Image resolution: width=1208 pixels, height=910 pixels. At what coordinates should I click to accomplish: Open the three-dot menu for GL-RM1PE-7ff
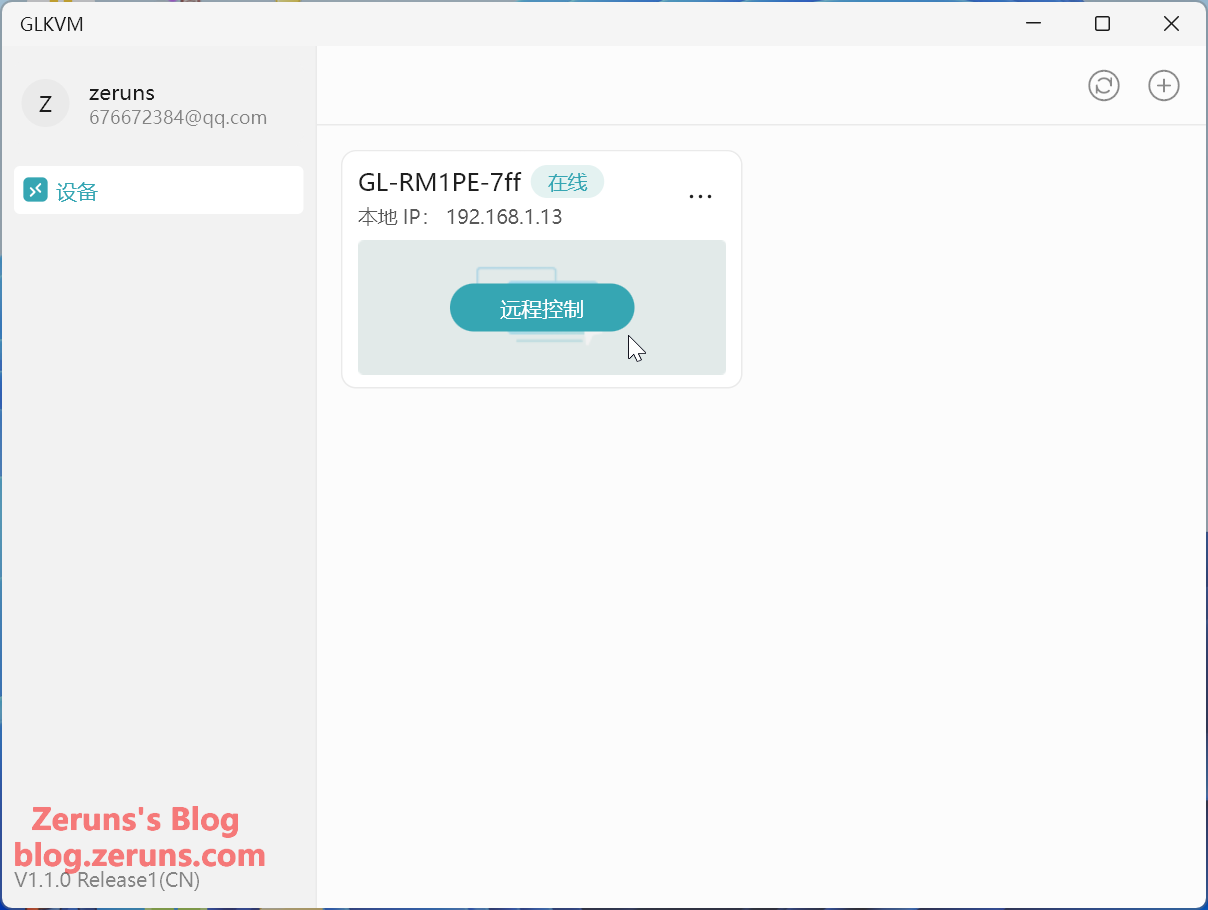click(700, 196)
